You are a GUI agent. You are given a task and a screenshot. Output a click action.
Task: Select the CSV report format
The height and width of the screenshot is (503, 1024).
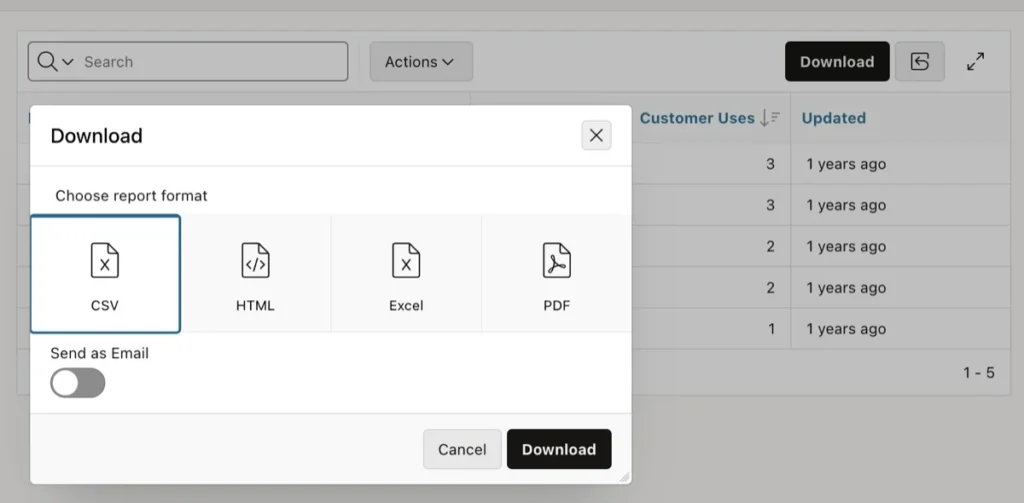pos(105,274)
